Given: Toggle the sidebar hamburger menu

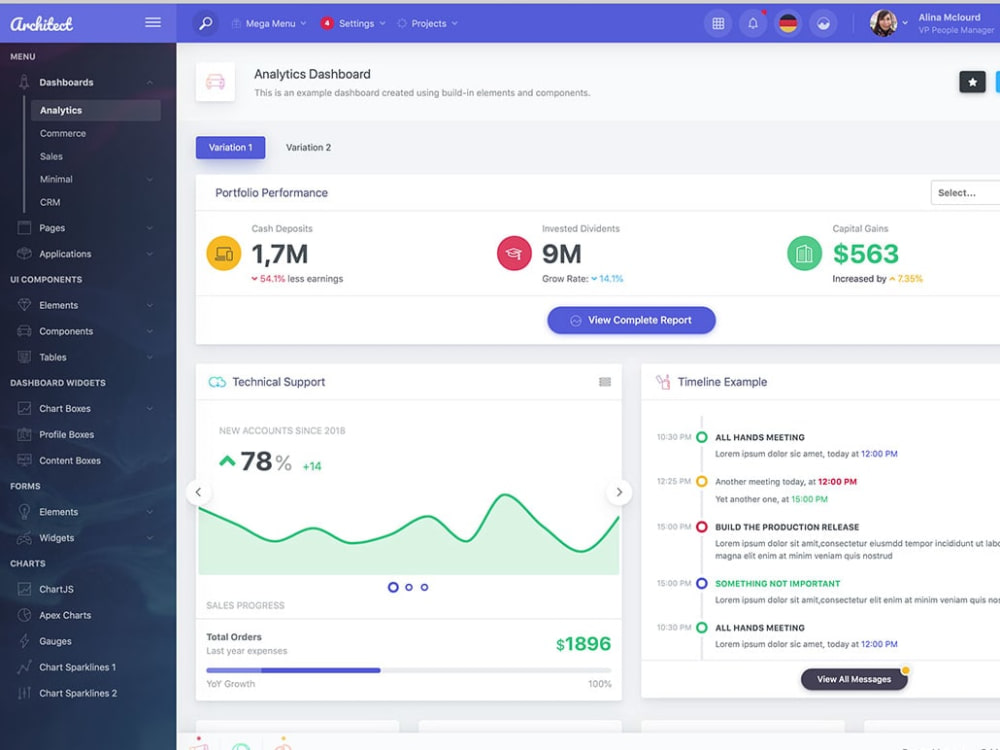Looking at the screenshot, I should 153,23.
